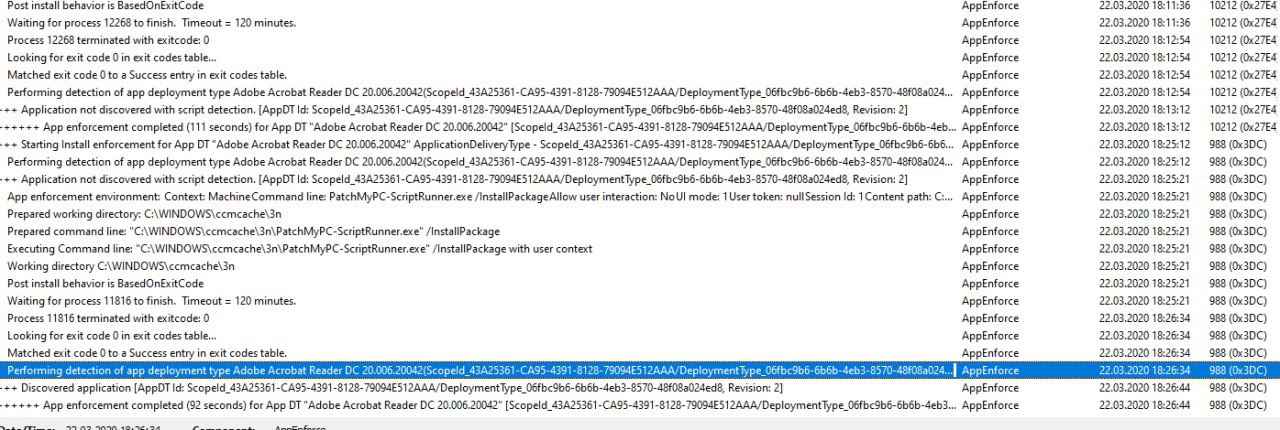Screen dimensions: 1280x430
Task: Click 'Process 11816 terminated with exitcode: 0' line
Action: click(640, 318)
